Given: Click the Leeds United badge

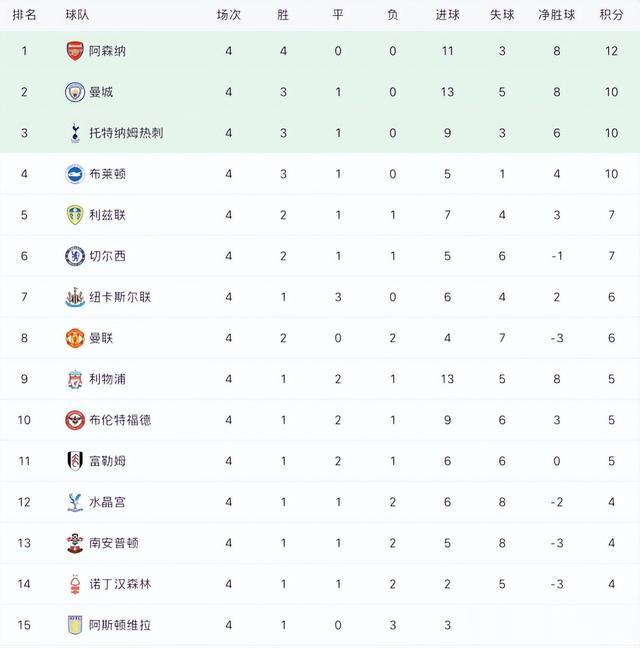Looking at the screenshot, I should click(75, 215).
